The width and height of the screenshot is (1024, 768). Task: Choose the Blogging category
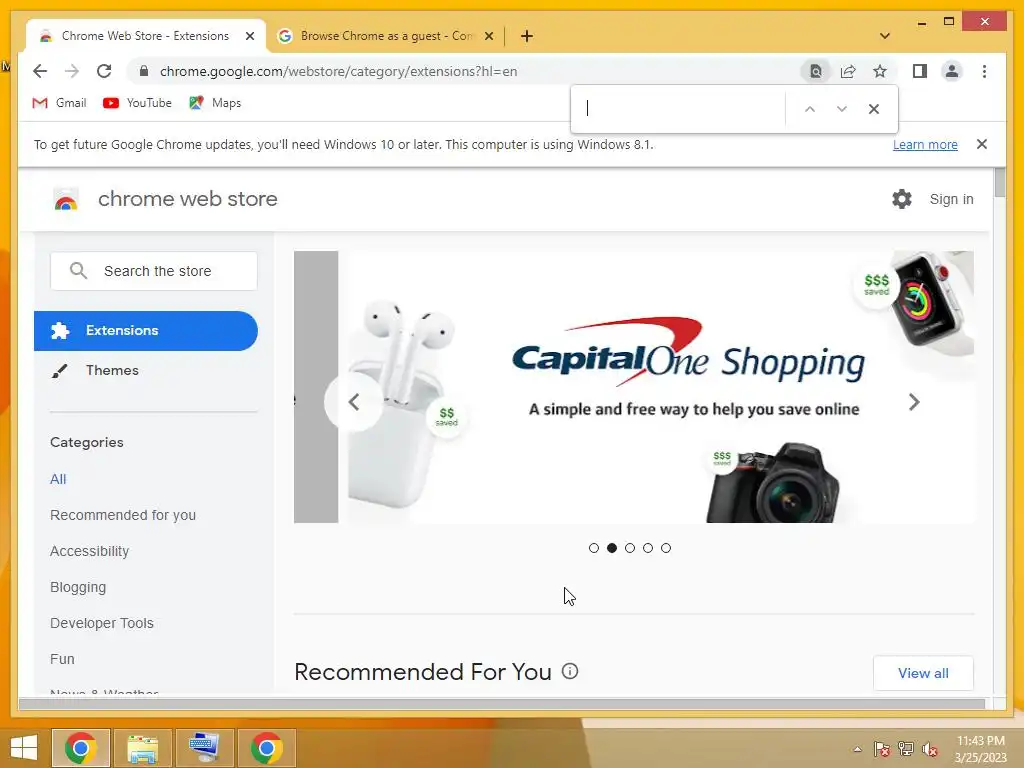click(x=78, y=587)
